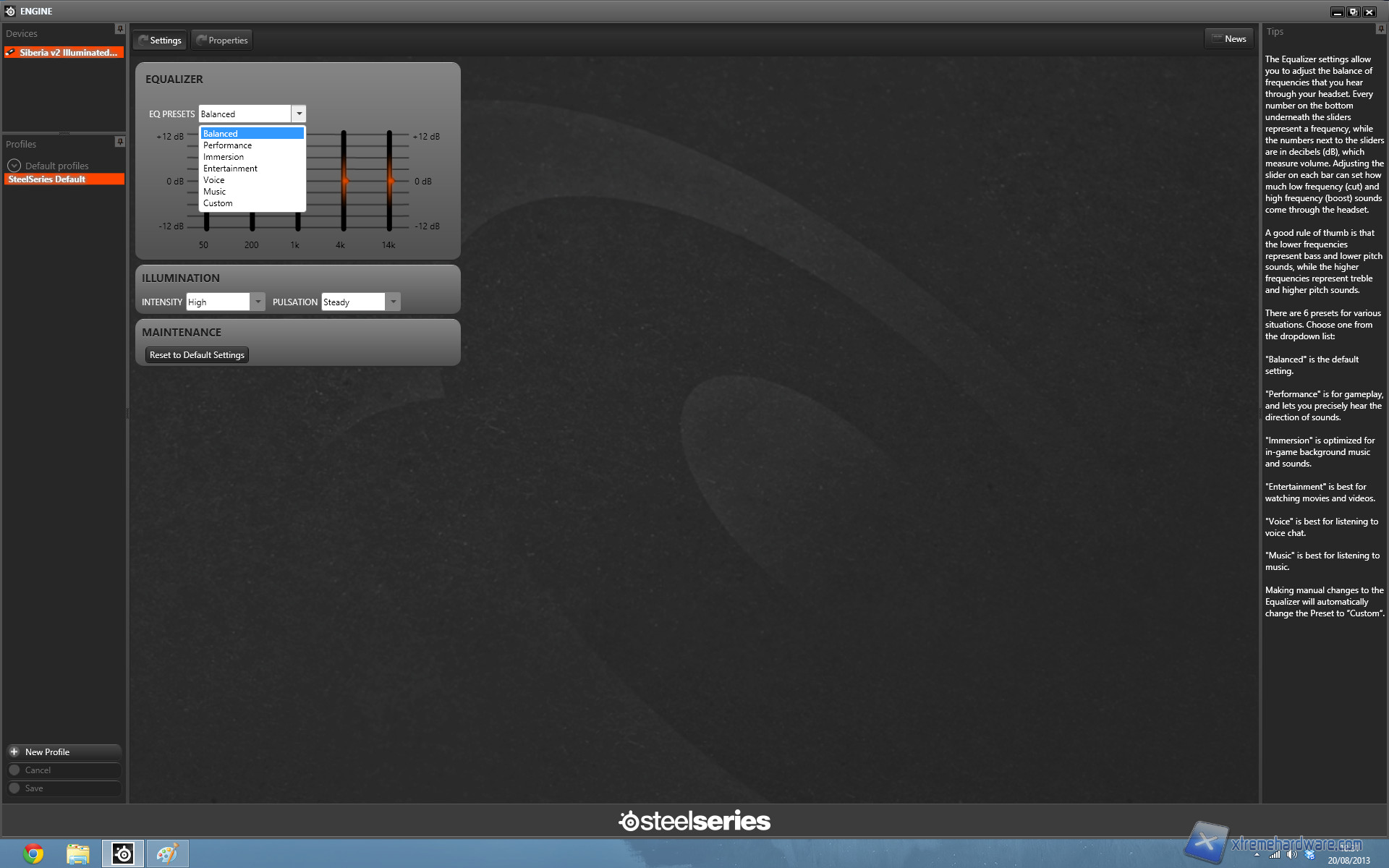The width and height of the screenshot is (1389, 868).
Task: Select the Siberia v2 Illuminated device
Action: pyautogui.click(x=64, y=53)
